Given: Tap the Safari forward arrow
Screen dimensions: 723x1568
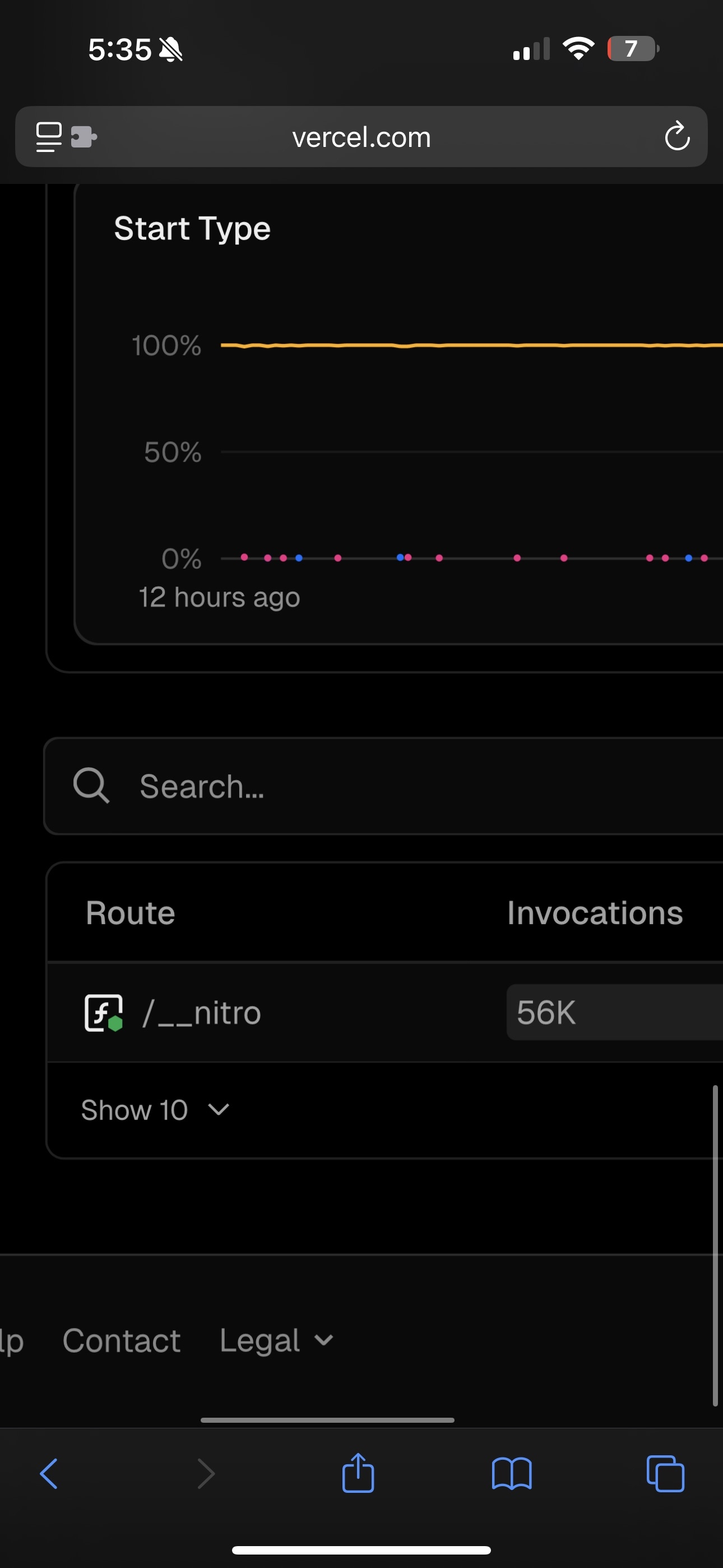Looking at the screenshot, I should [206, 1474].
